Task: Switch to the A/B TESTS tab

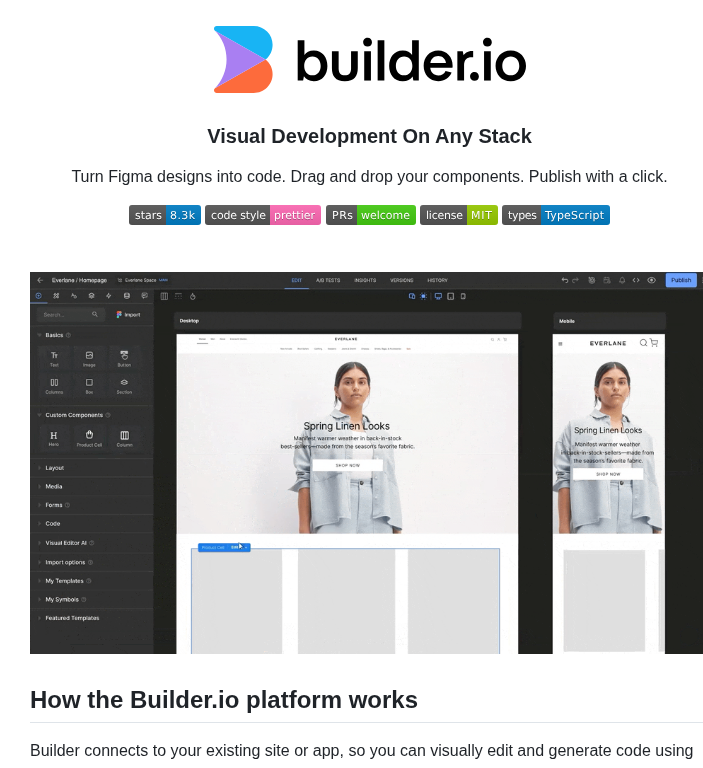Action: pyautogui.click(x=328, y=280)
